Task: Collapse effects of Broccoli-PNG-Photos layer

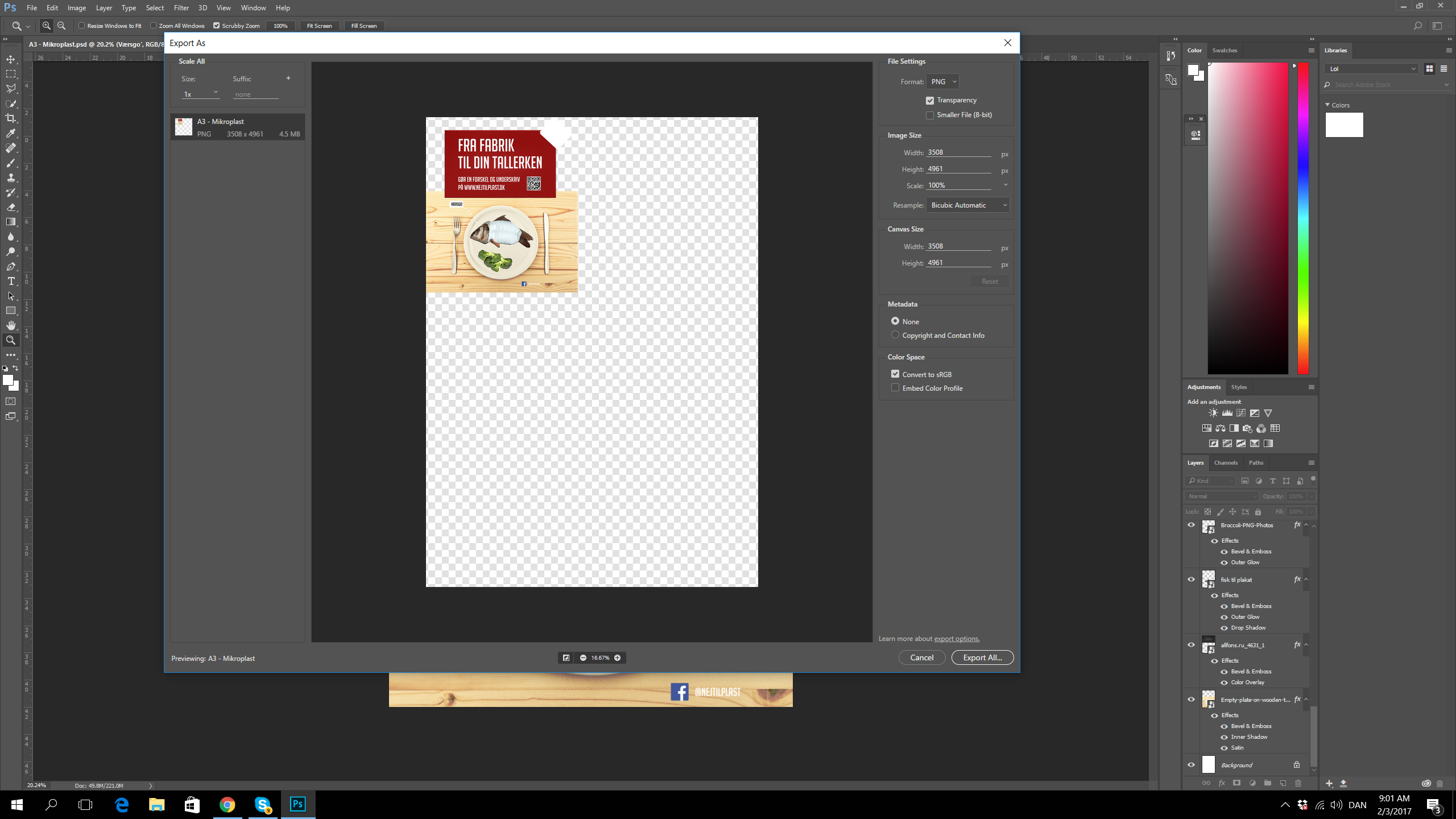Action: pos(1306,525)
